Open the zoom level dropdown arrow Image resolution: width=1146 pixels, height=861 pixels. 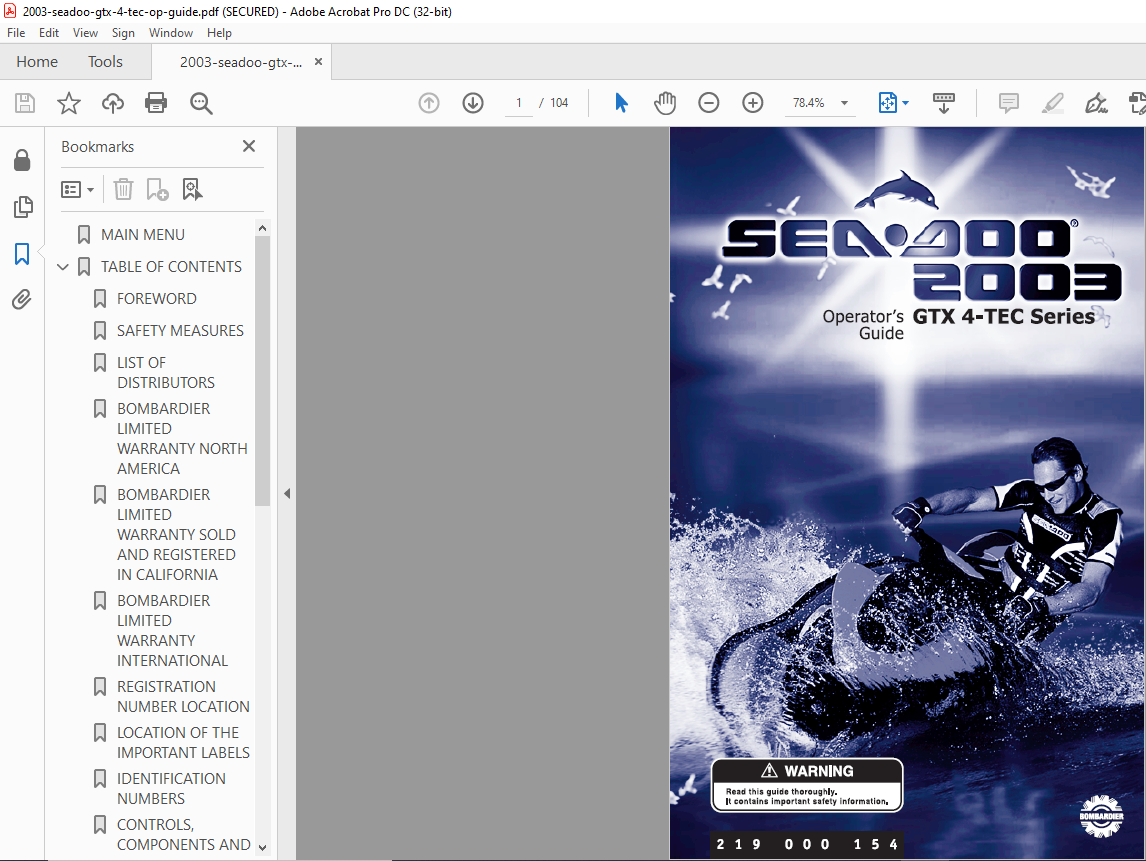[844, 103]
